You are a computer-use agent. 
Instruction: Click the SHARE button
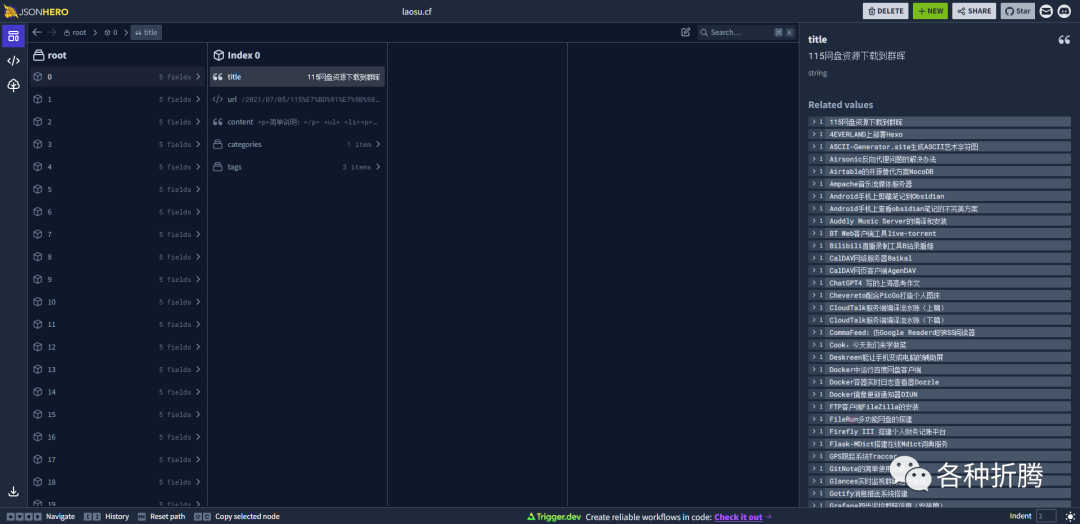(974, 11)
